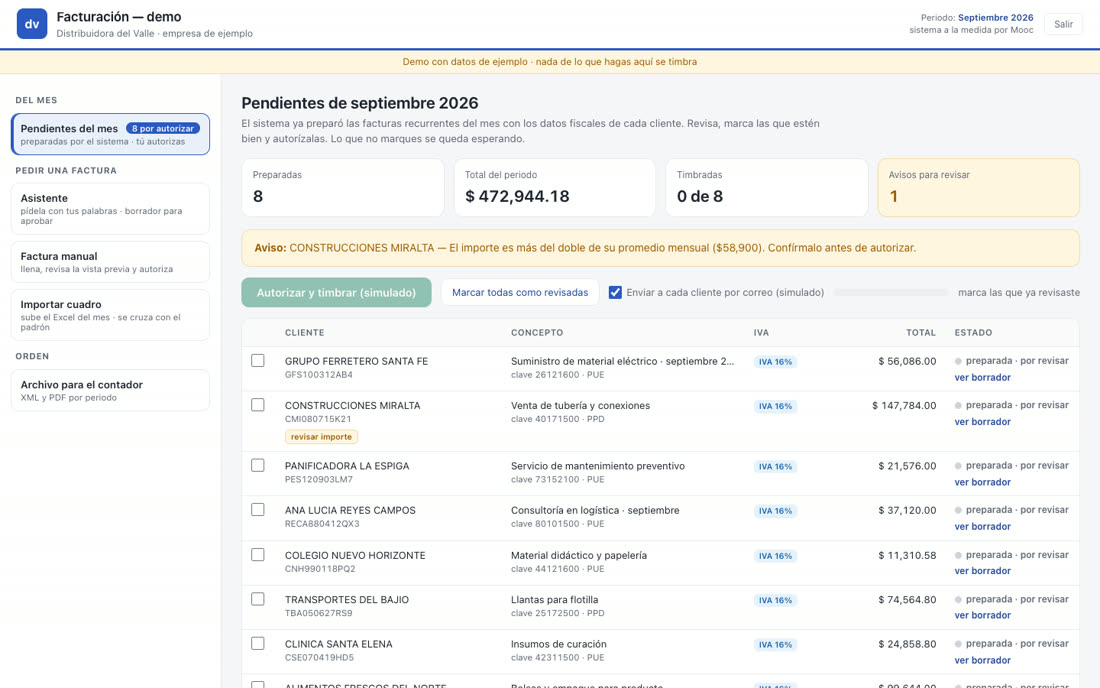1100x688 pixels.
Task: Select PANIFICADORA LA ESPIGA checkbox
Action: pyautogui.click(x=257, y=465)
